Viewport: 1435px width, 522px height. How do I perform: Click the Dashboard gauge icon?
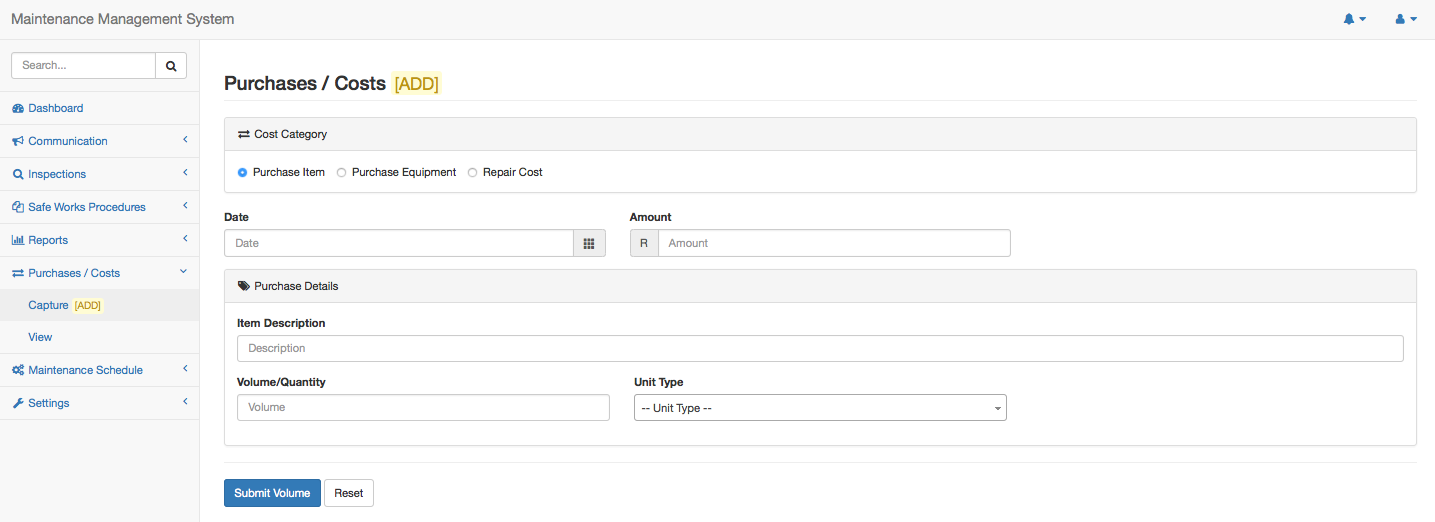[18, 108]
